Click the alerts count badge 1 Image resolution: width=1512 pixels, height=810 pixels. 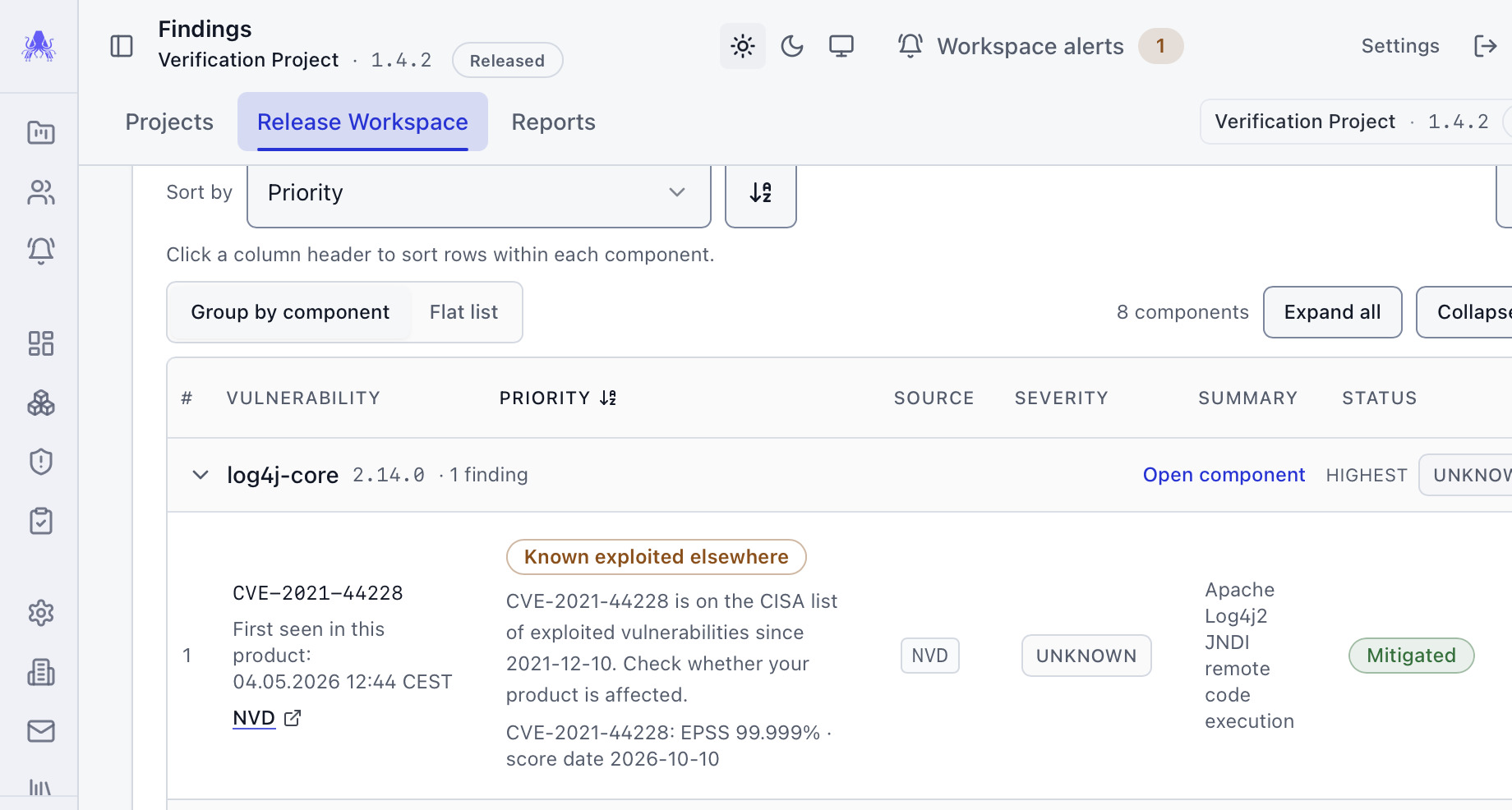[x=1160, y=46]
